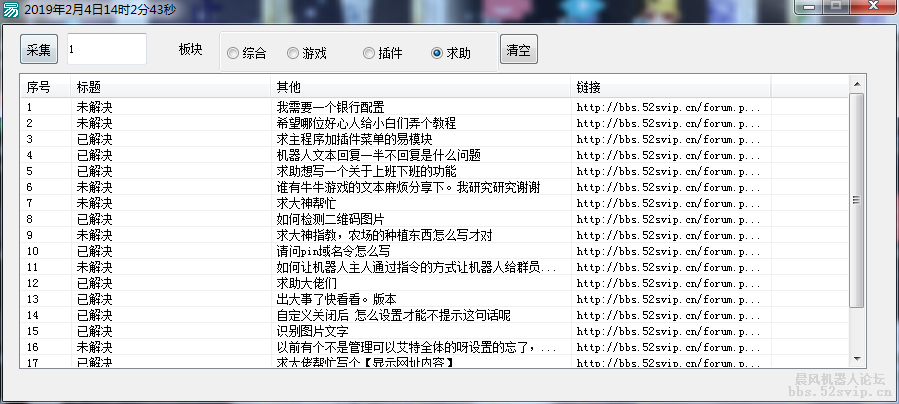Click the 清空 button

(x=518, y=50)
